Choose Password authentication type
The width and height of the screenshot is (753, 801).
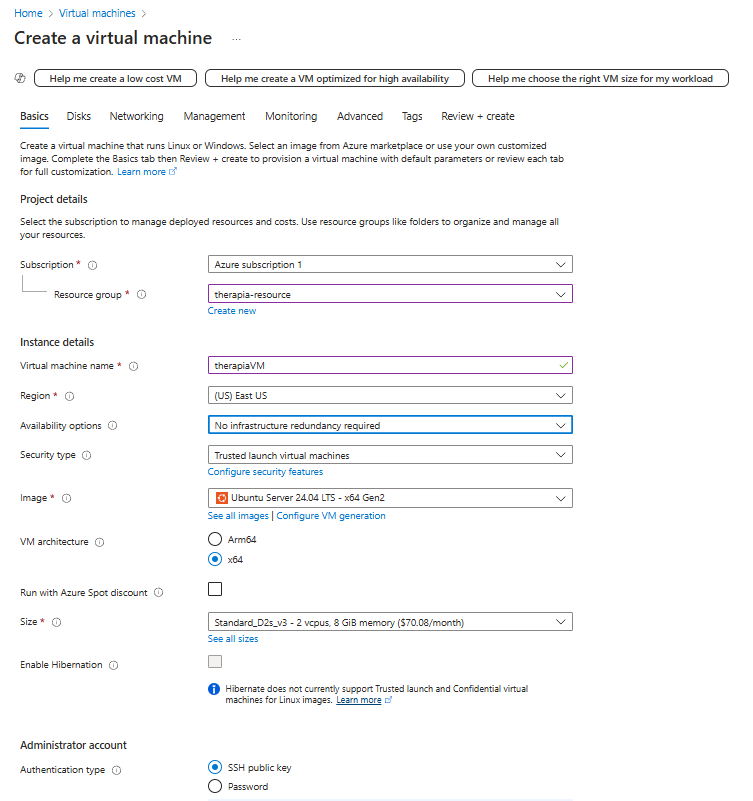pyautogui.click(x=215, y=786)
